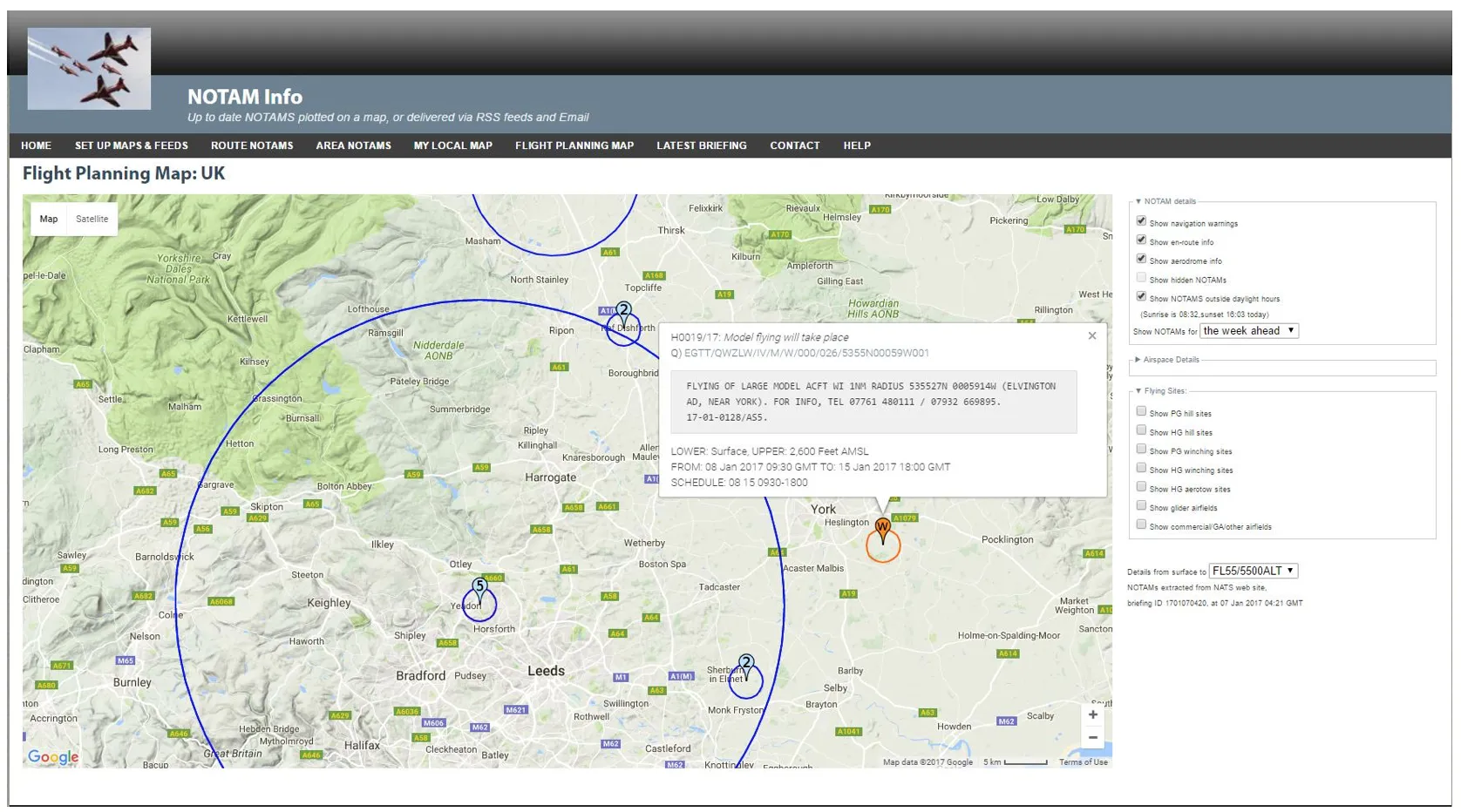This screenshot has height=812, width=1461.
Task: Click the Harrogate label on the map
Action: coord(550,477)
